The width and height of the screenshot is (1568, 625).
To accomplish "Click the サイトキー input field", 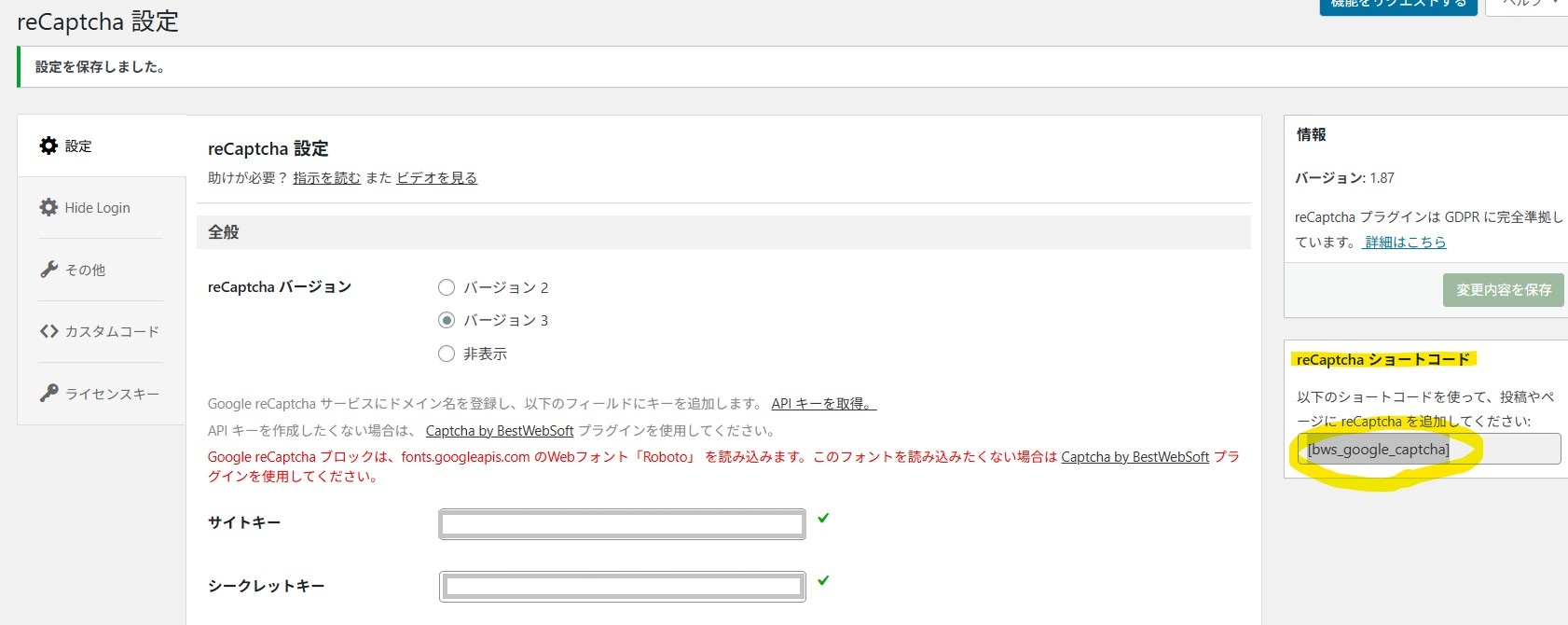I will click(x=622, y=524).
